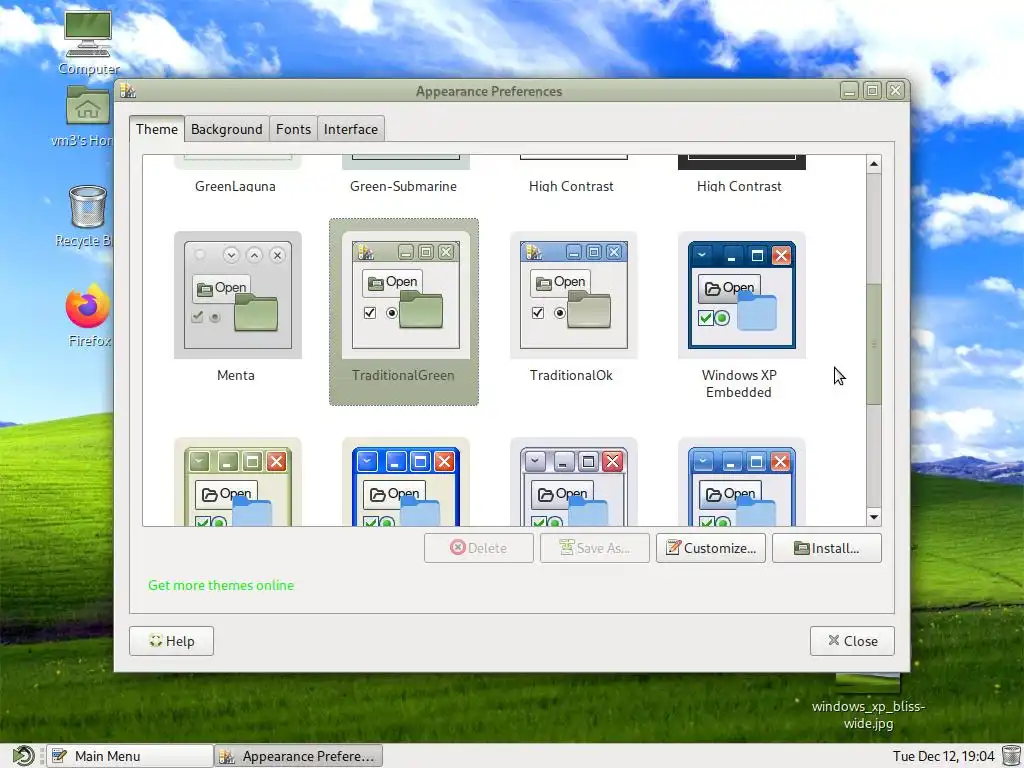
Task: Minimize the Appearance Preferences window
Action: point(849,91)
